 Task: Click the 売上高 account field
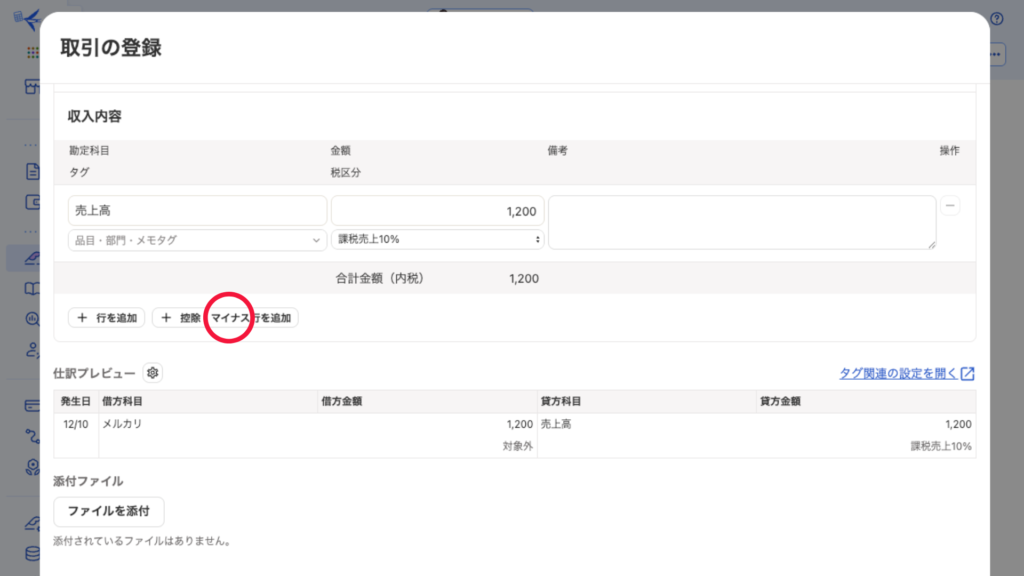(x=197, y=211)
